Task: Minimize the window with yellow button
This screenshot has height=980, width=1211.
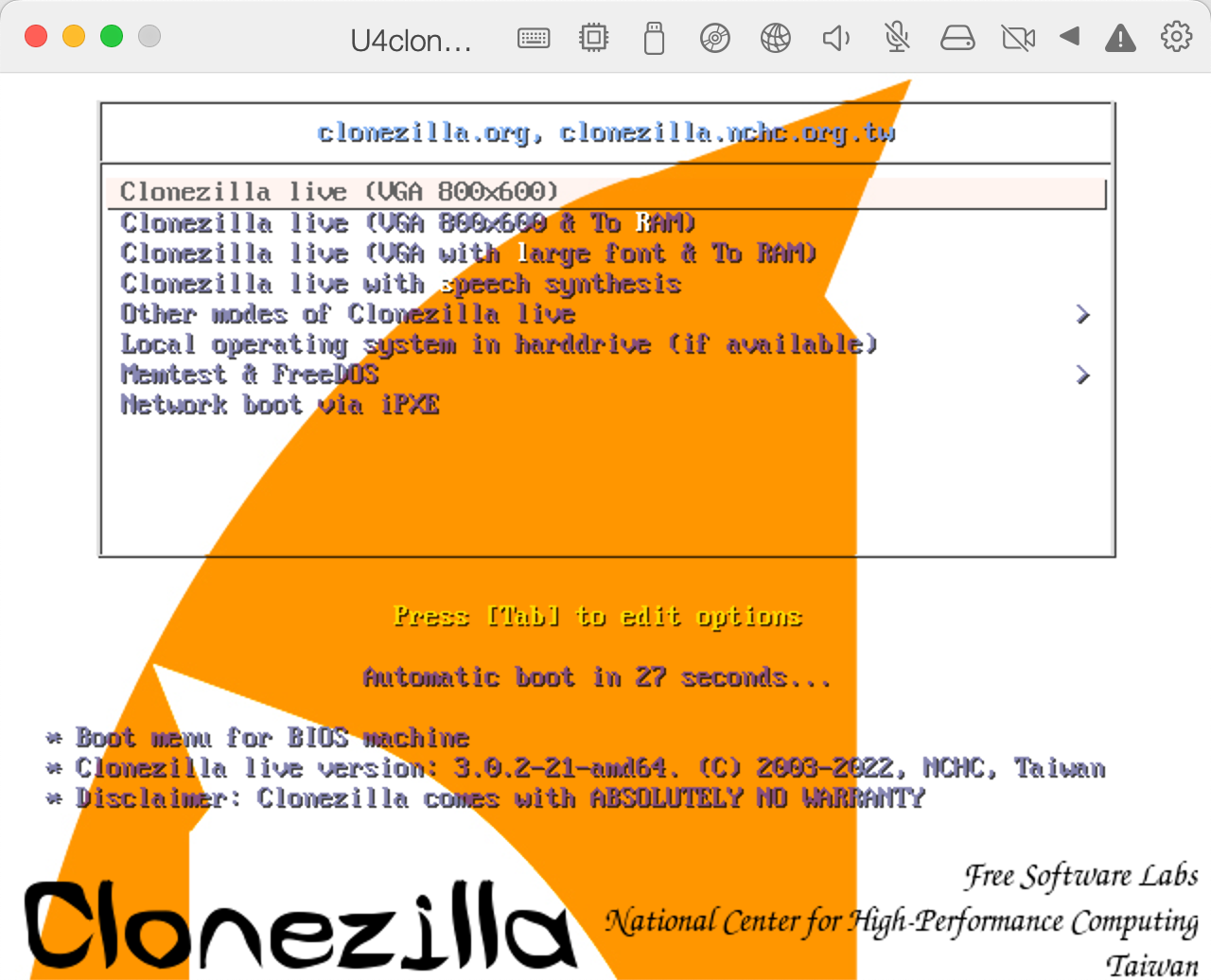Action: click(74, 36)
